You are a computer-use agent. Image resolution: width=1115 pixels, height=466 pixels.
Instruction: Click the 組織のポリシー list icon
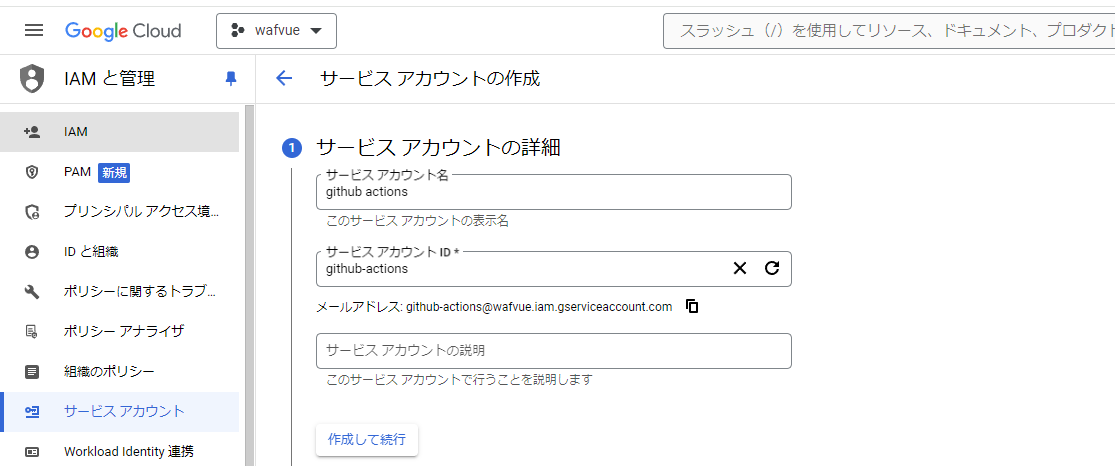click(x=32, y=371)
